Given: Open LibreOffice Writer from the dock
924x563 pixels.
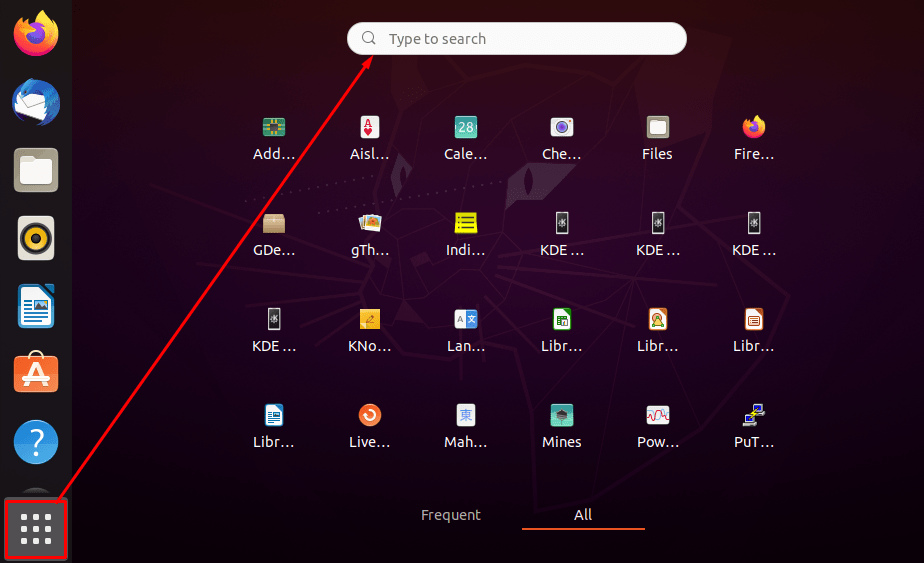Looking at the screenshot, I should click(x=36, y=307).
